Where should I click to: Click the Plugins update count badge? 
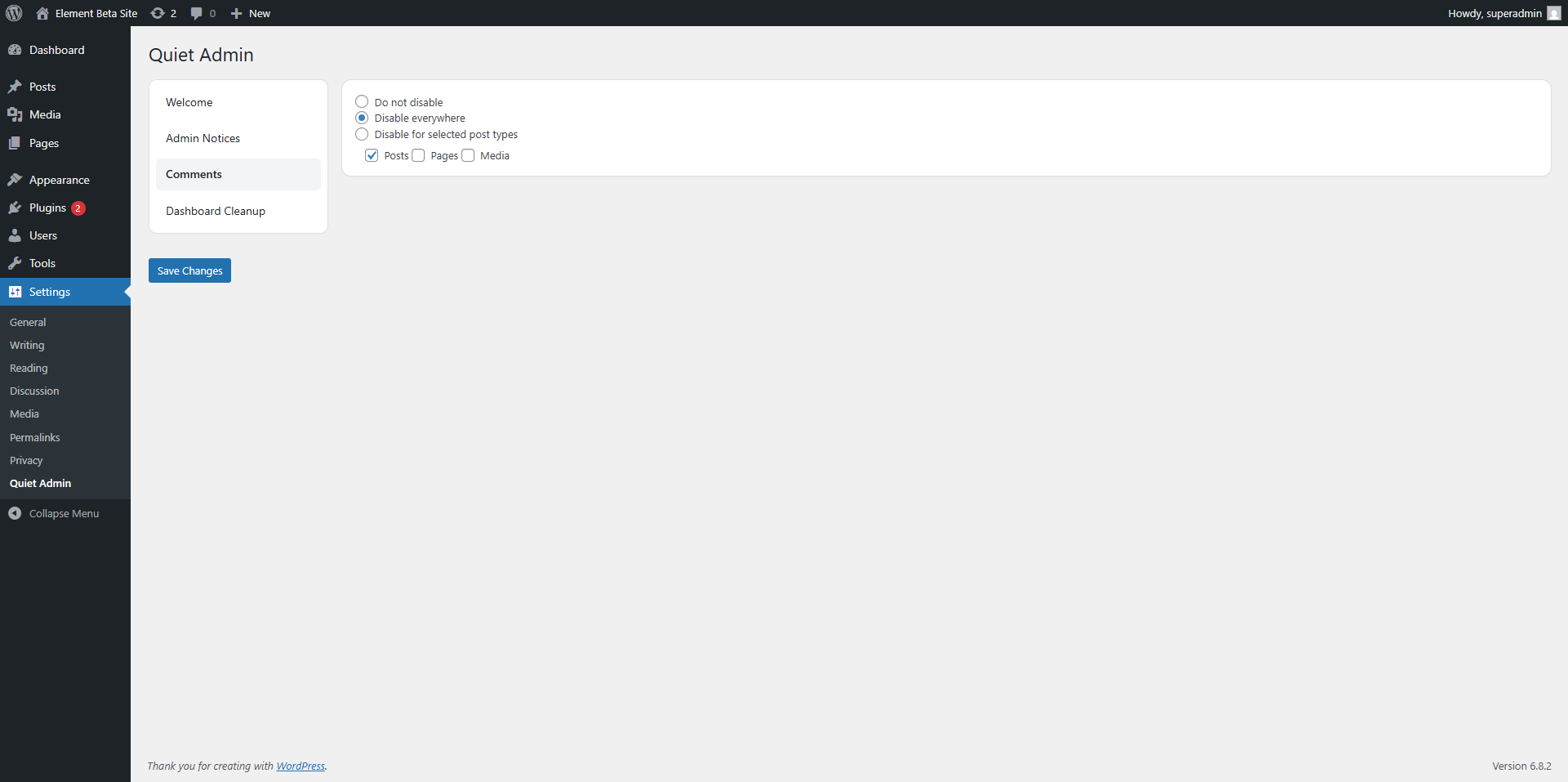pyautogui.click(x=78, y=208)
